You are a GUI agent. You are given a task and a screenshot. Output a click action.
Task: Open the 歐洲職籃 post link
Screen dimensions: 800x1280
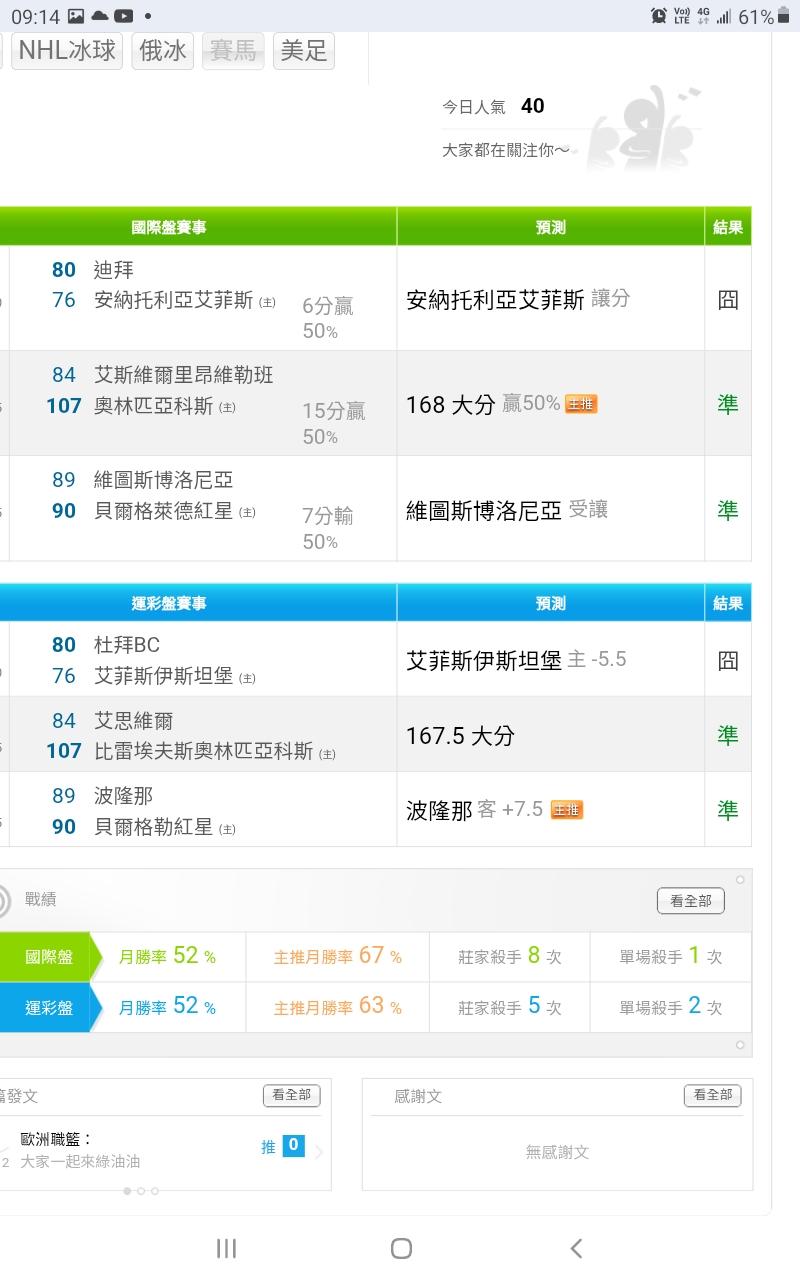click(57, 1138)
